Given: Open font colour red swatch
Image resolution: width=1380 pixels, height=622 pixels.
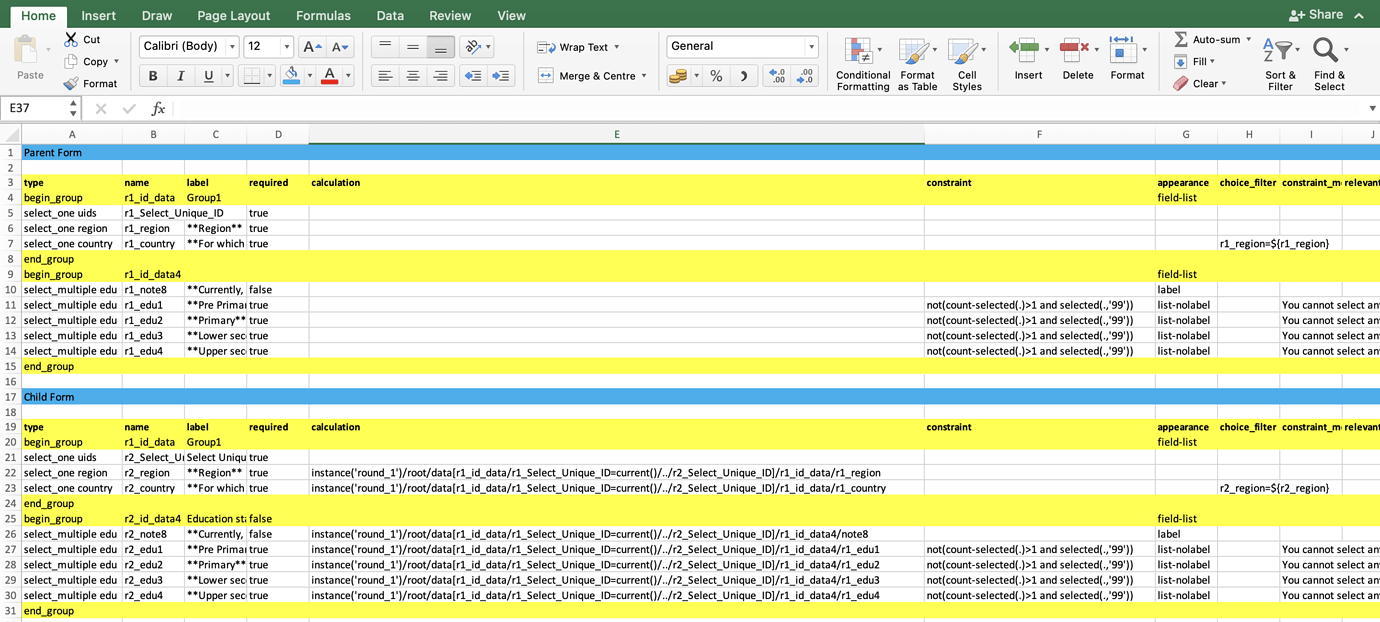Looking at the screenshot, I should click(329, 76).
